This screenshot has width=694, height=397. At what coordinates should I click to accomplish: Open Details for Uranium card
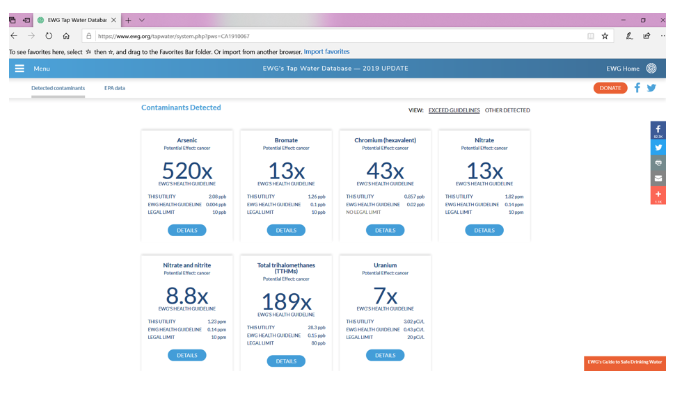[x=385, y=355]
